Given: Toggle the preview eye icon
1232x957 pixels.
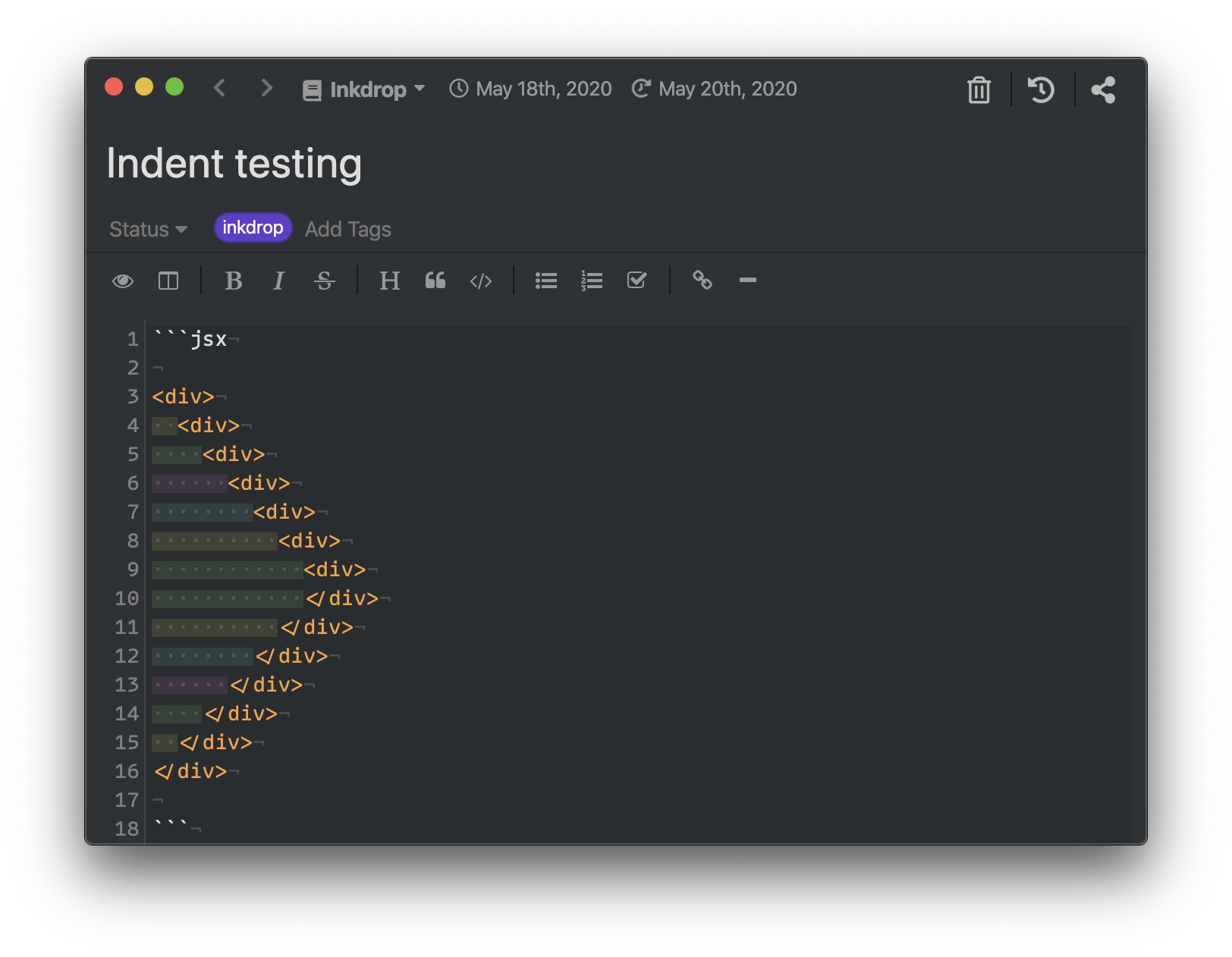Looking at the screenshot, I should 123,281.
